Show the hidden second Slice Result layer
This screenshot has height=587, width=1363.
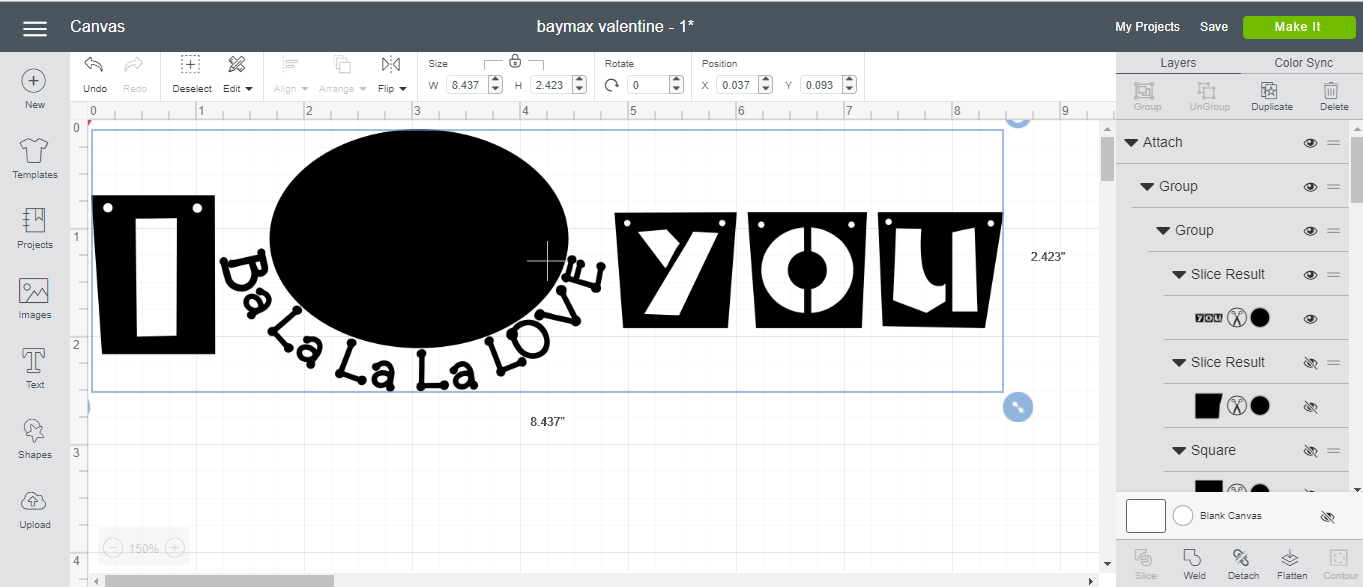pos(1310,363)
